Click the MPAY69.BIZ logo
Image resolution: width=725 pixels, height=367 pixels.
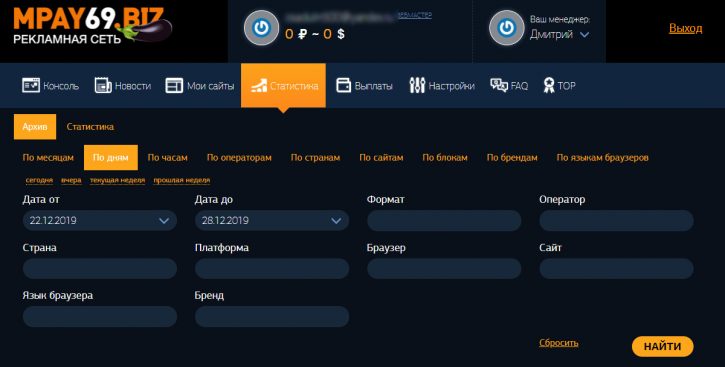pos(92,25)
